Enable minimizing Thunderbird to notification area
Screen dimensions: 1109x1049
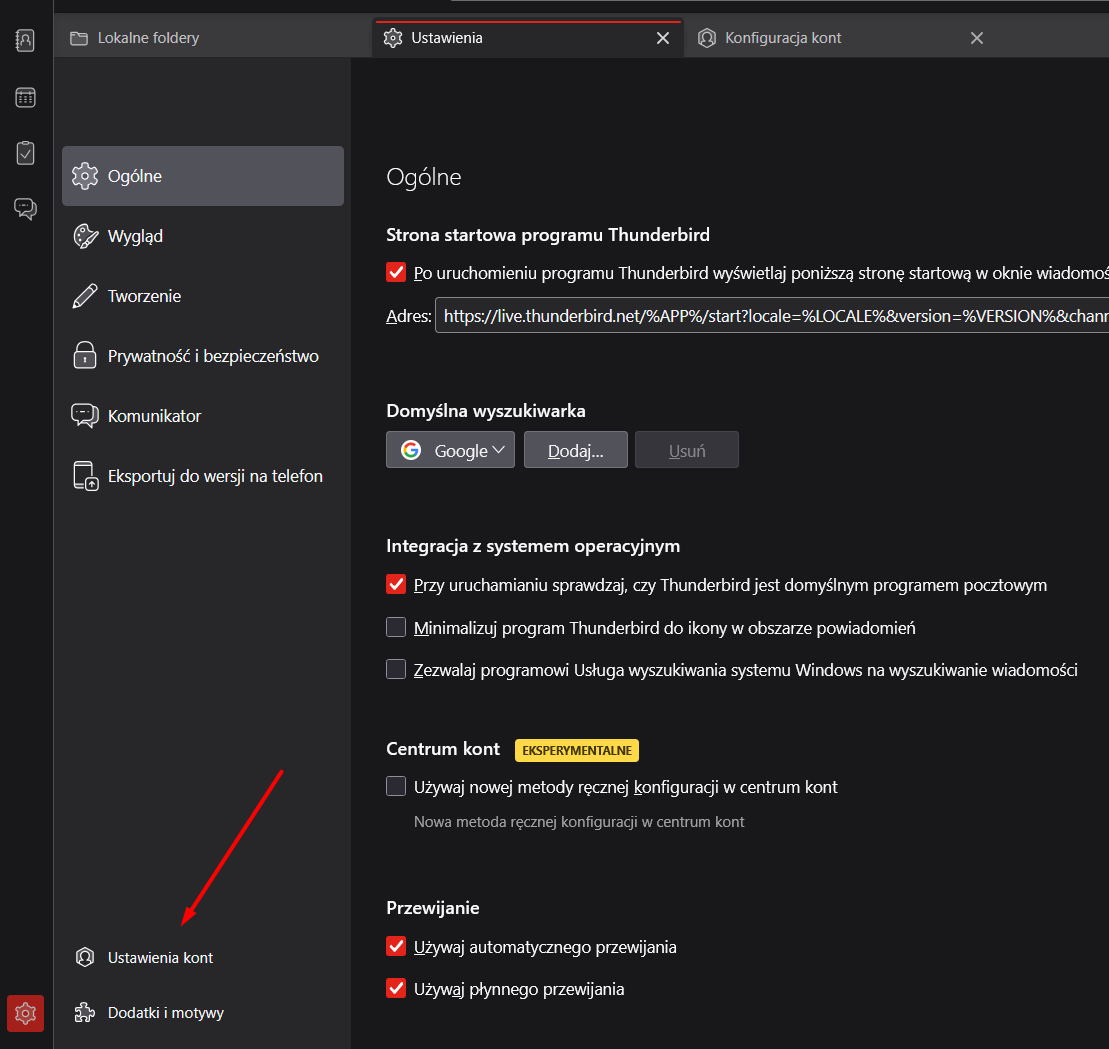(396, 627)
